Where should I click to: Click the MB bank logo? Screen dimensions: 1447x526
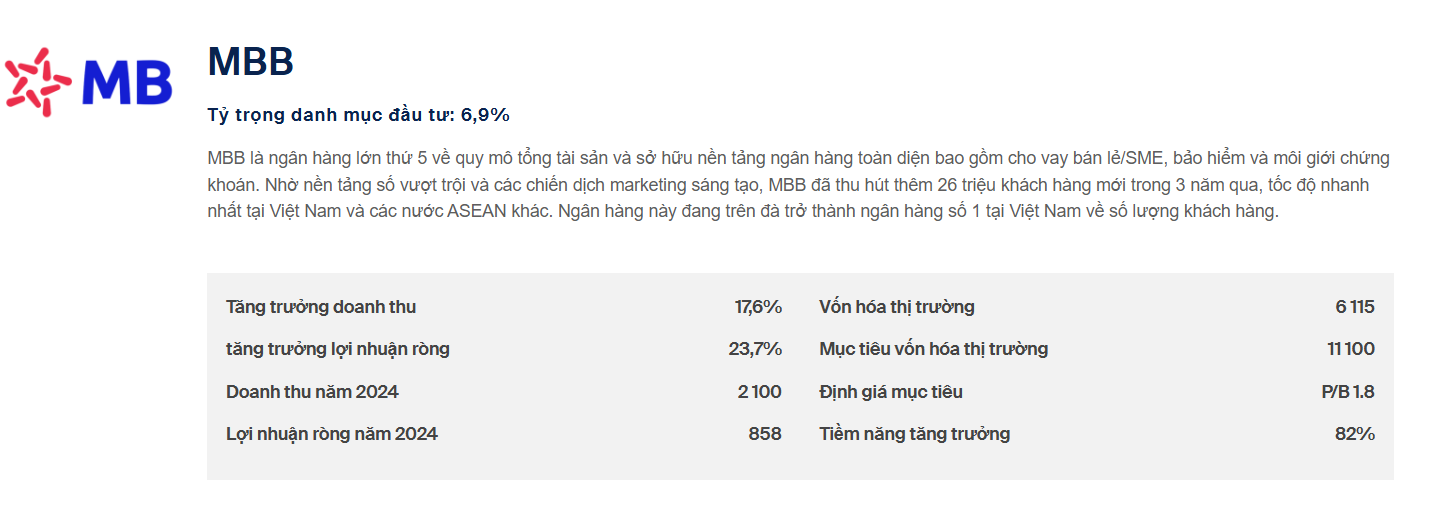(89, 79)
